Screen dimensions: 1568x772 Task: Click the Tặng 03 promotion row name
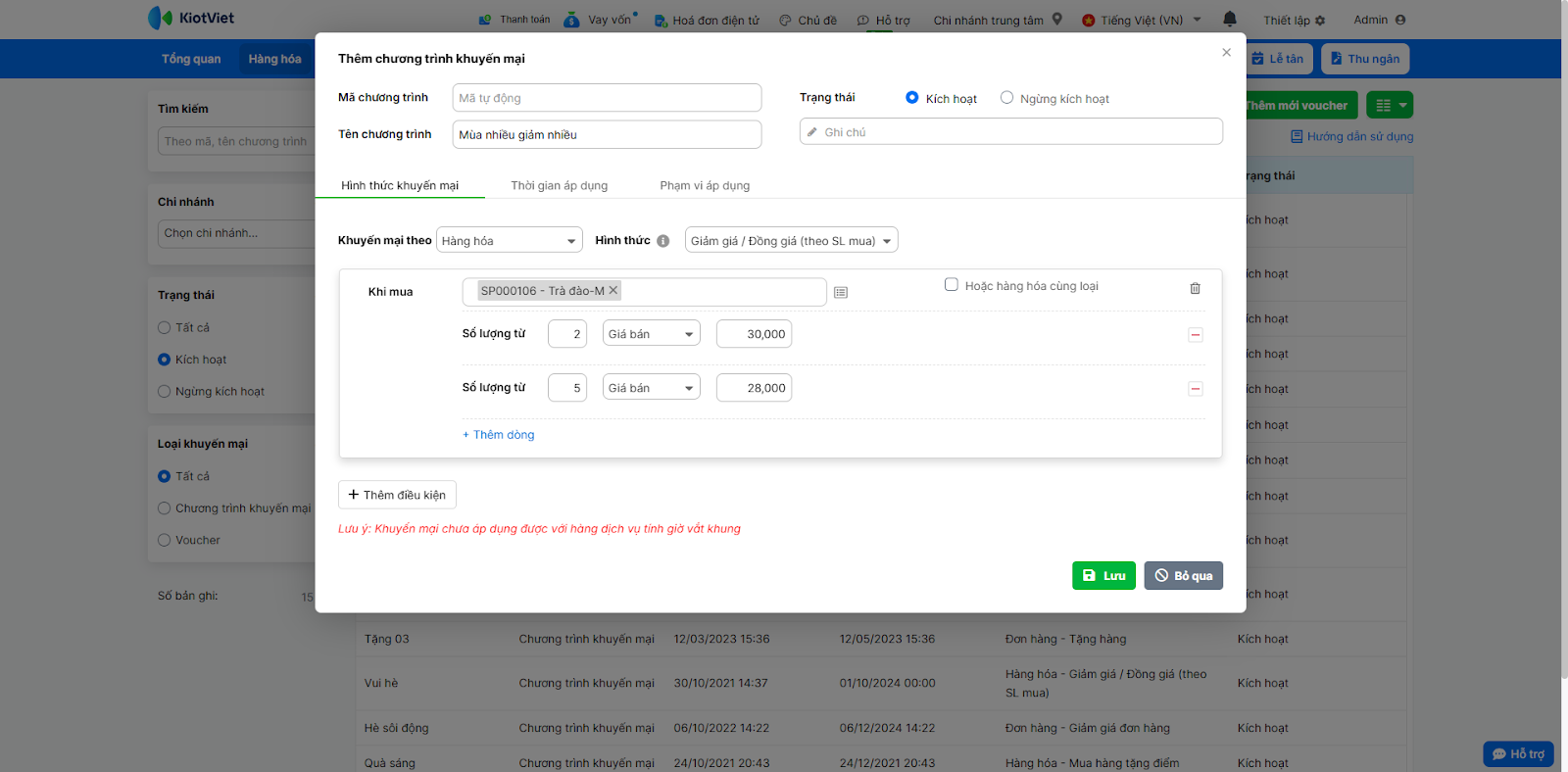(387, 639)
